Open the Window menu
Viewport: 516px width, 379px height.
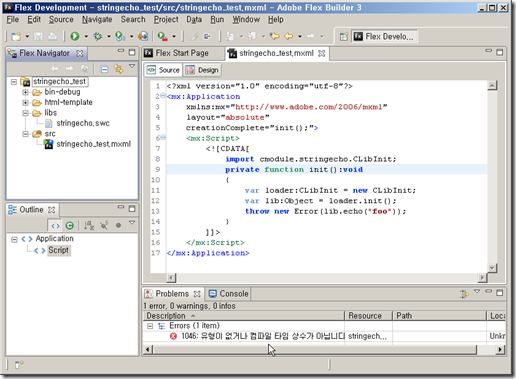[x=246, y=20]
